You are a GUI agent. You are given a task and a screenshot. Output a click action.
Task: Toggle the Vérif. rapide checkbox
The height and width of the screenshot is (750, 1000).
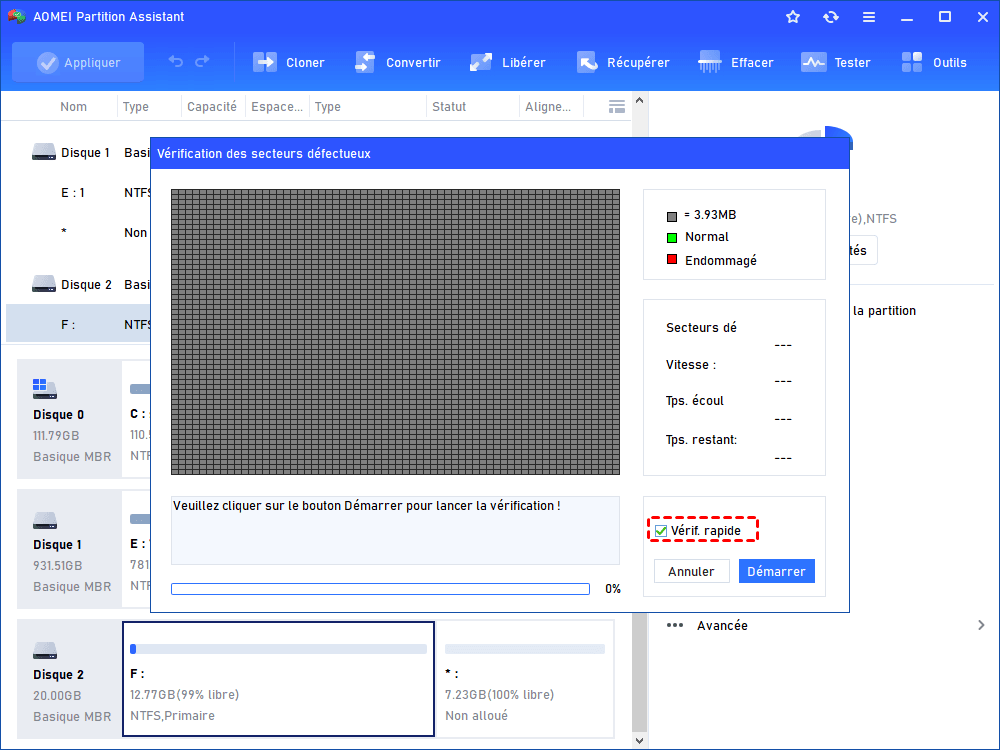pyautogui.click(x=661, y=531)
